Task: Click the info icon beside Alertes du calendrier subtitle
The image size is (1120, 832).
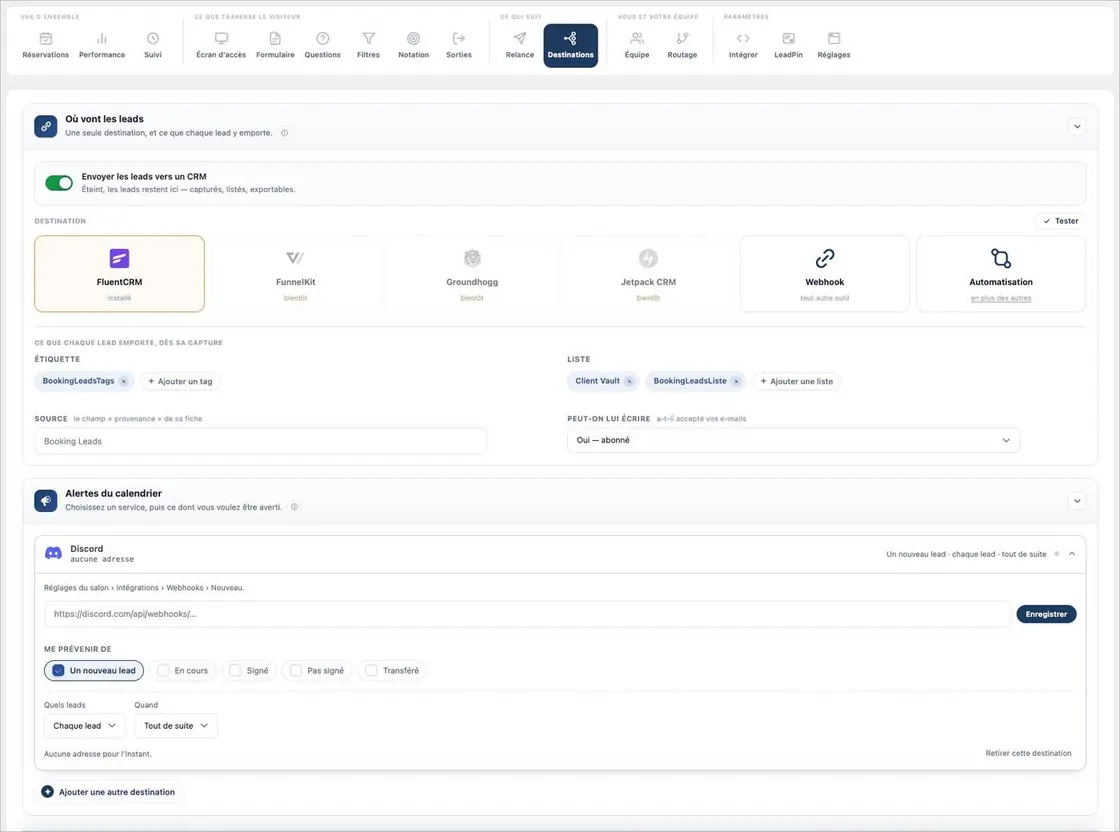Action: pos(294,507)
